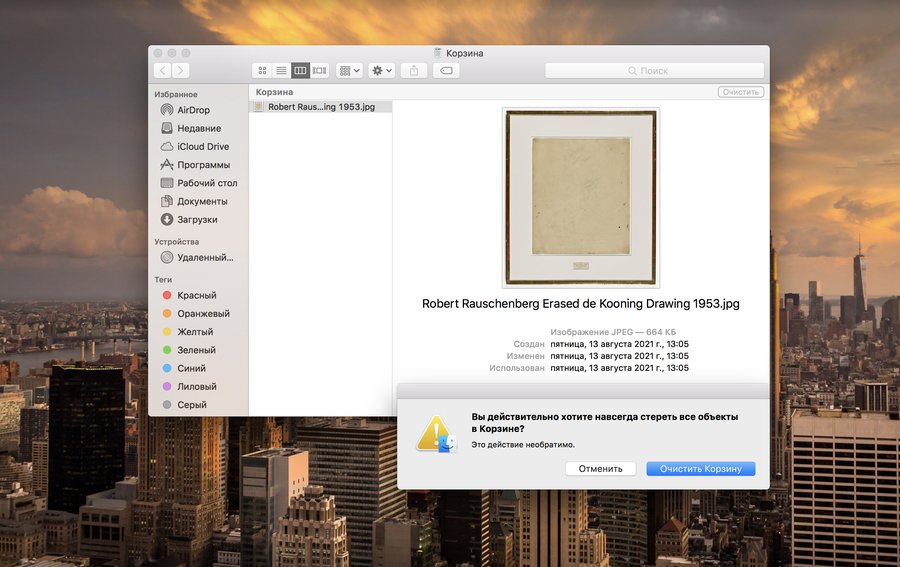Select column view in Finder toolbar
900x567 pixels.
click(300, 71)
